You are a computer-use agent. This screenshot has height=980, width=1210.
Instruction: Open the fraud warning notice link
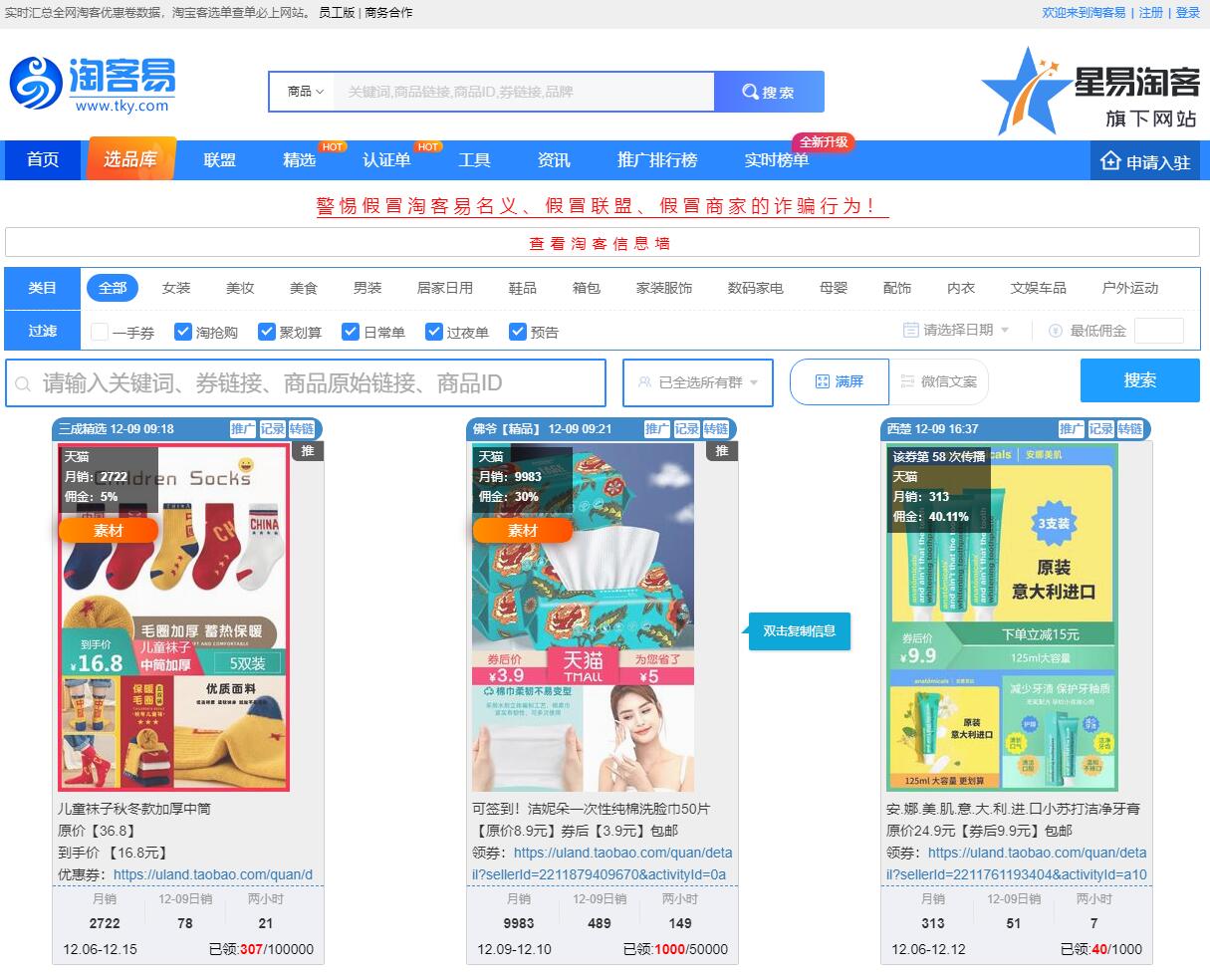pyautogui.click(x=603, y=206)
